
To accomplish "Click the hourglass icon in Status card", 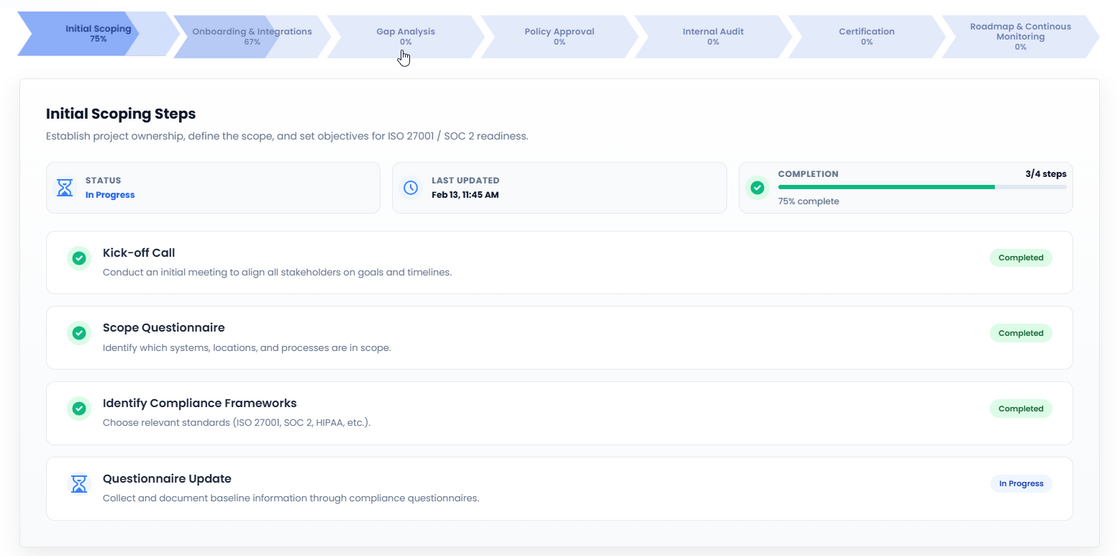I will click(65, 188).
